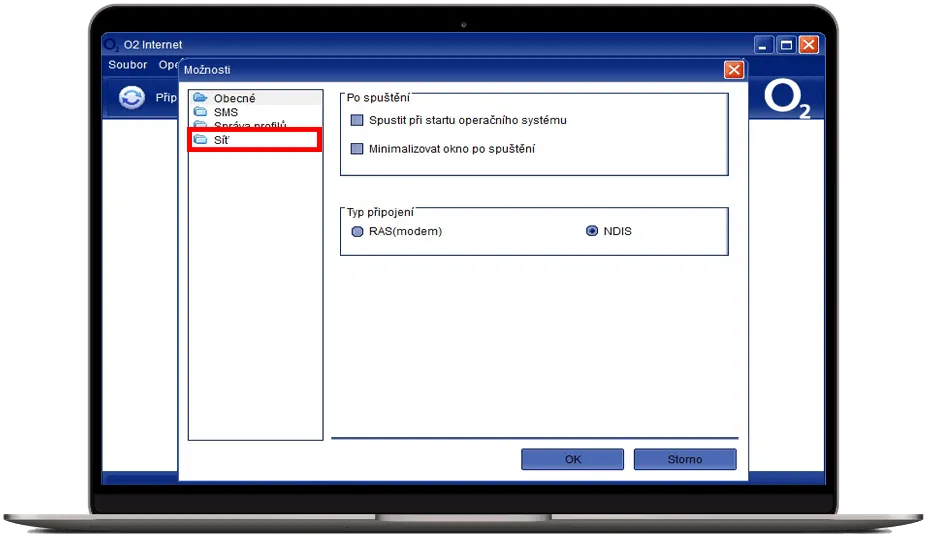Viewport: 927px width, 537px height.
Task: Confirm settings with the OK button
Action: click(572, 459)
